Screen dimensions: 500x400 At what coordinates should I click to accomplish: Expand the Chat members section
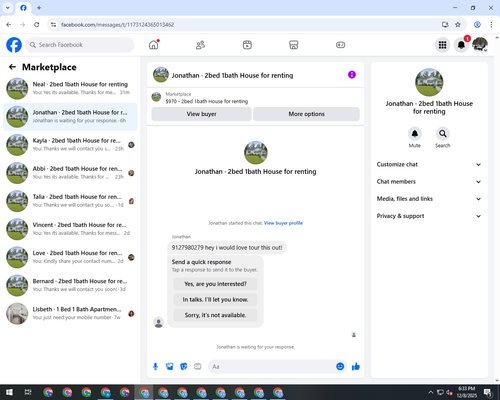tap(429, 182)
